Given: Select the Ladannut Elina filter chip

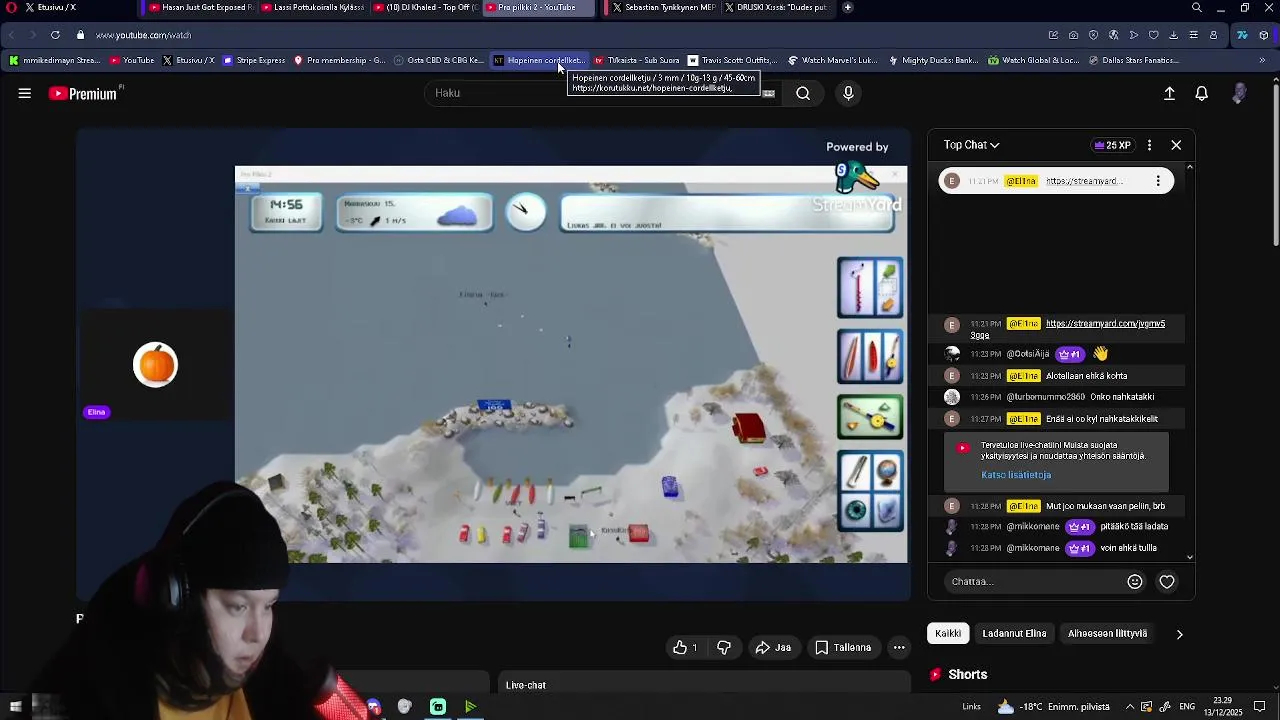Looking at the screenshot, I should pos(1014,633).
